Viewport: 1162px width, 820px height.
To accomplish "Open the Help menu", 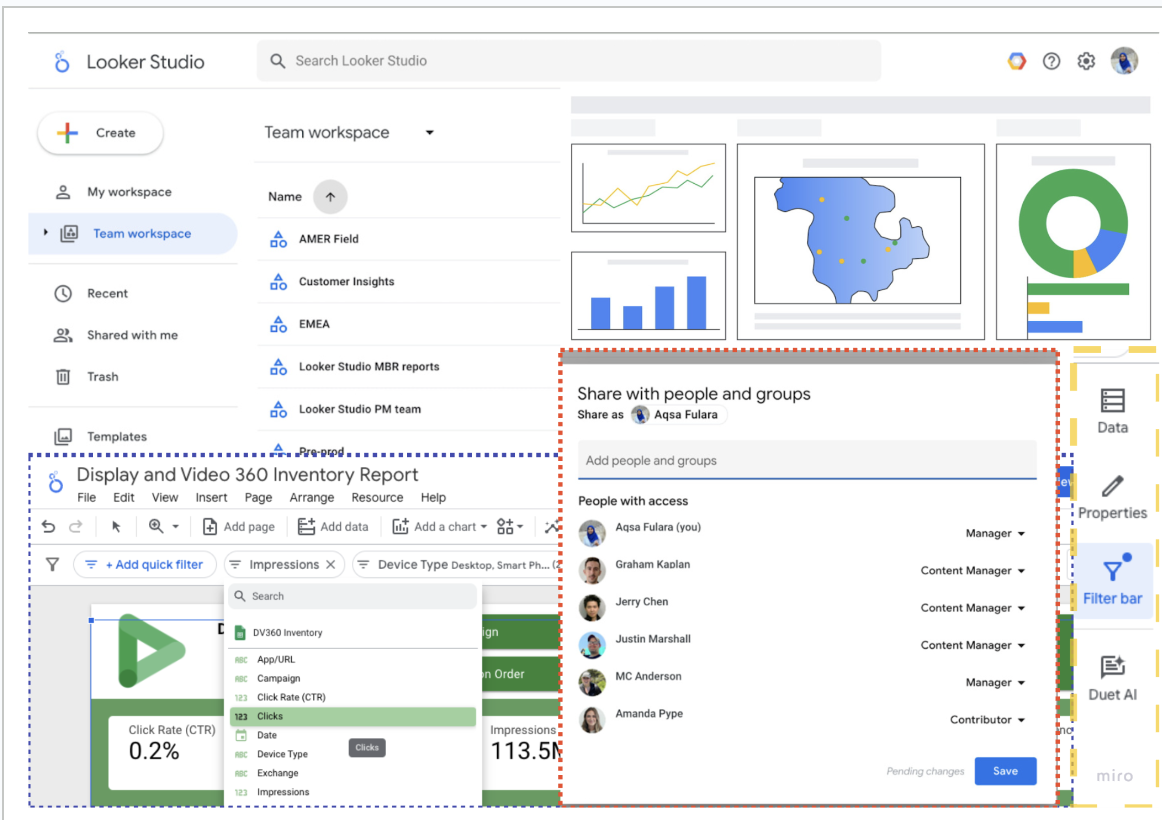I will 434,498.
